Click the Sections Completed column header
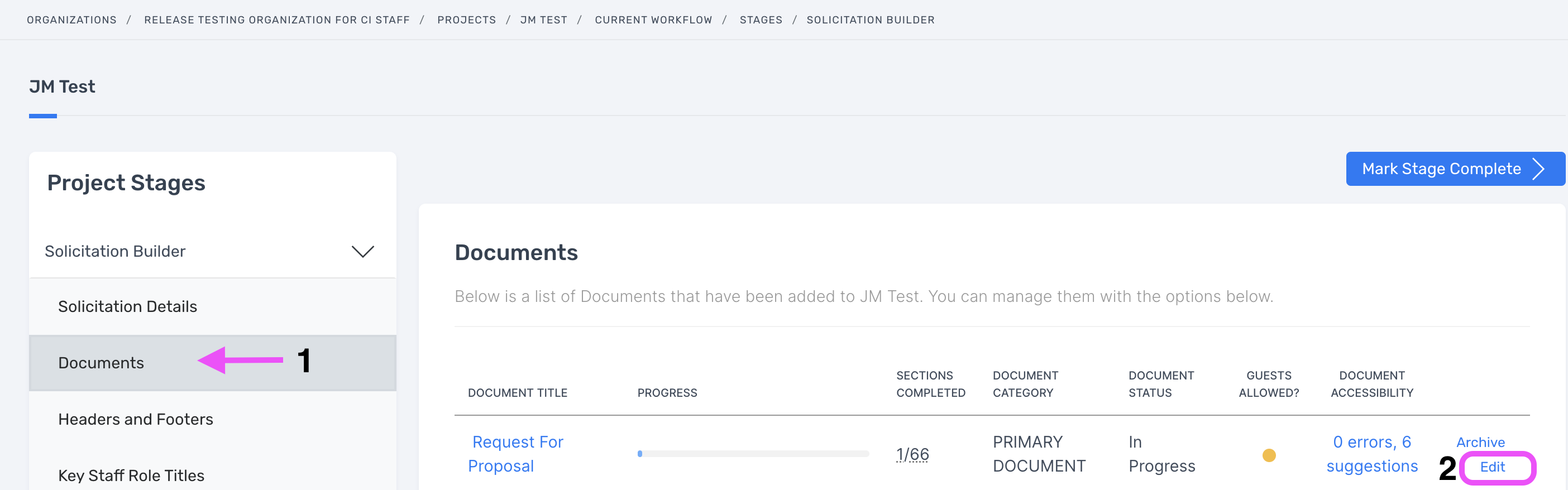The image size is (1568, 490). click(x=931, y=384)
